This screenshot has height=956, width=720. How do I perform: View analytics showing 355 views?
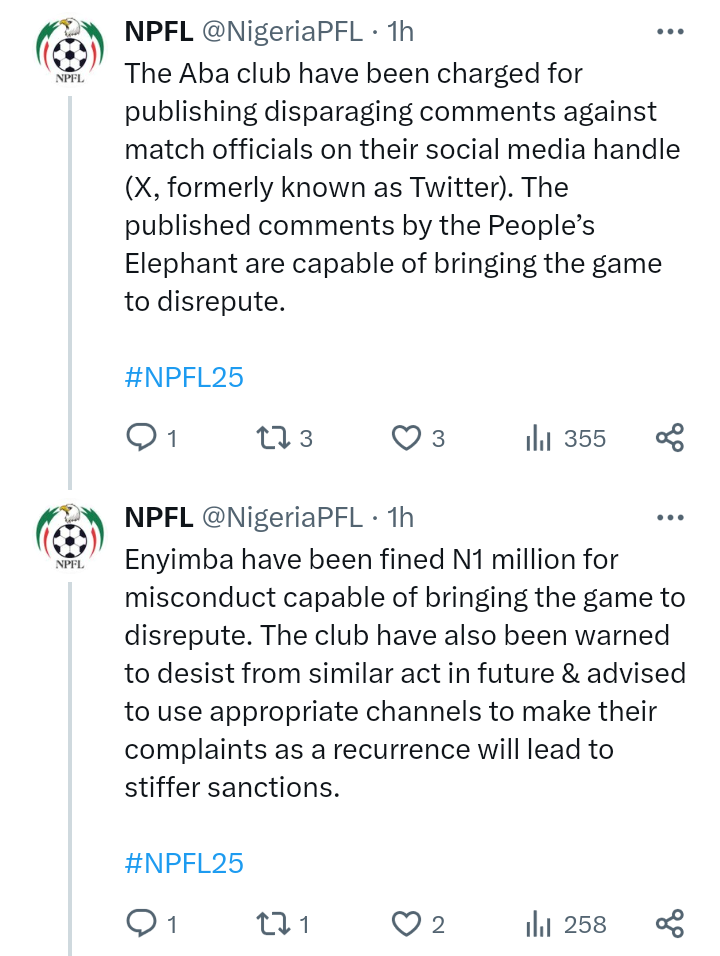tap(539, 438)
